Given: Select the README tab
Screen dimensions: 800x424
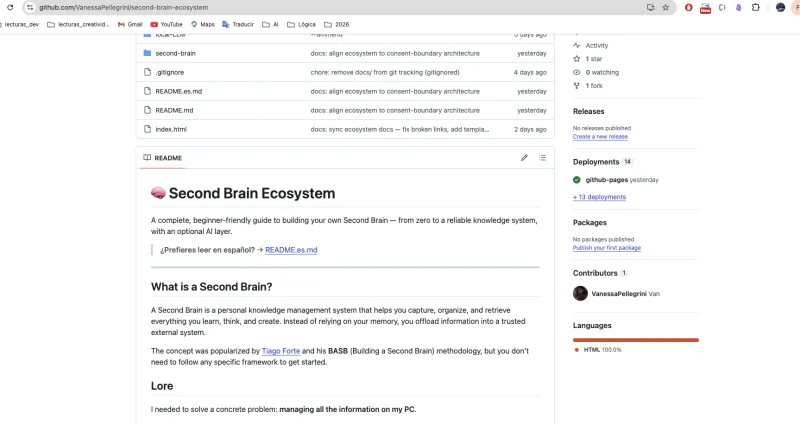Looking at the screenshot, I should click(x=163, y=158).
